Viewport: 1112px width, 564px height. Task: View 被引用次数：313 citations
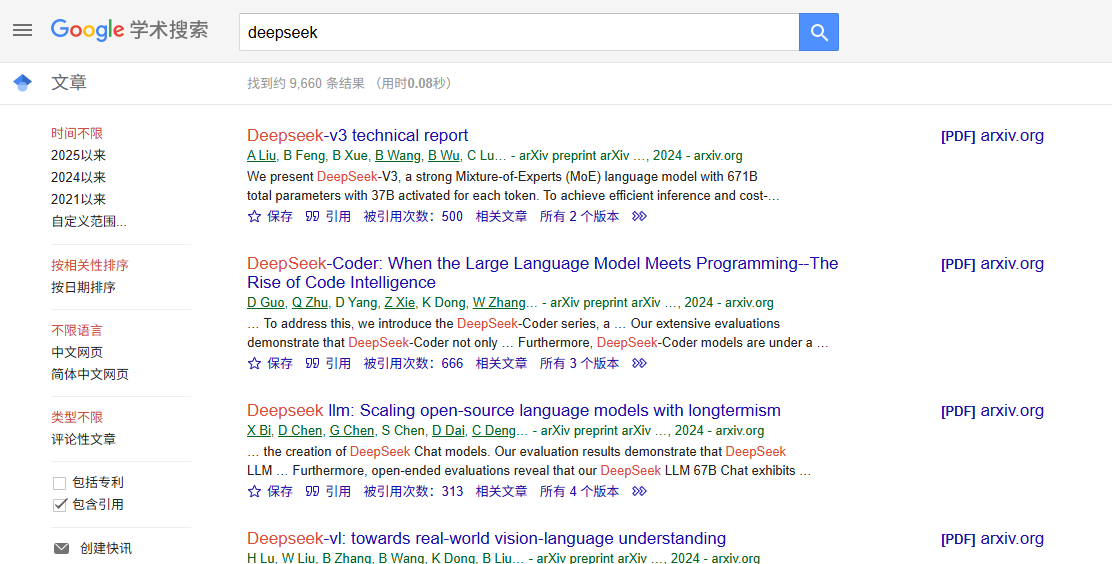tap(413, 491)
